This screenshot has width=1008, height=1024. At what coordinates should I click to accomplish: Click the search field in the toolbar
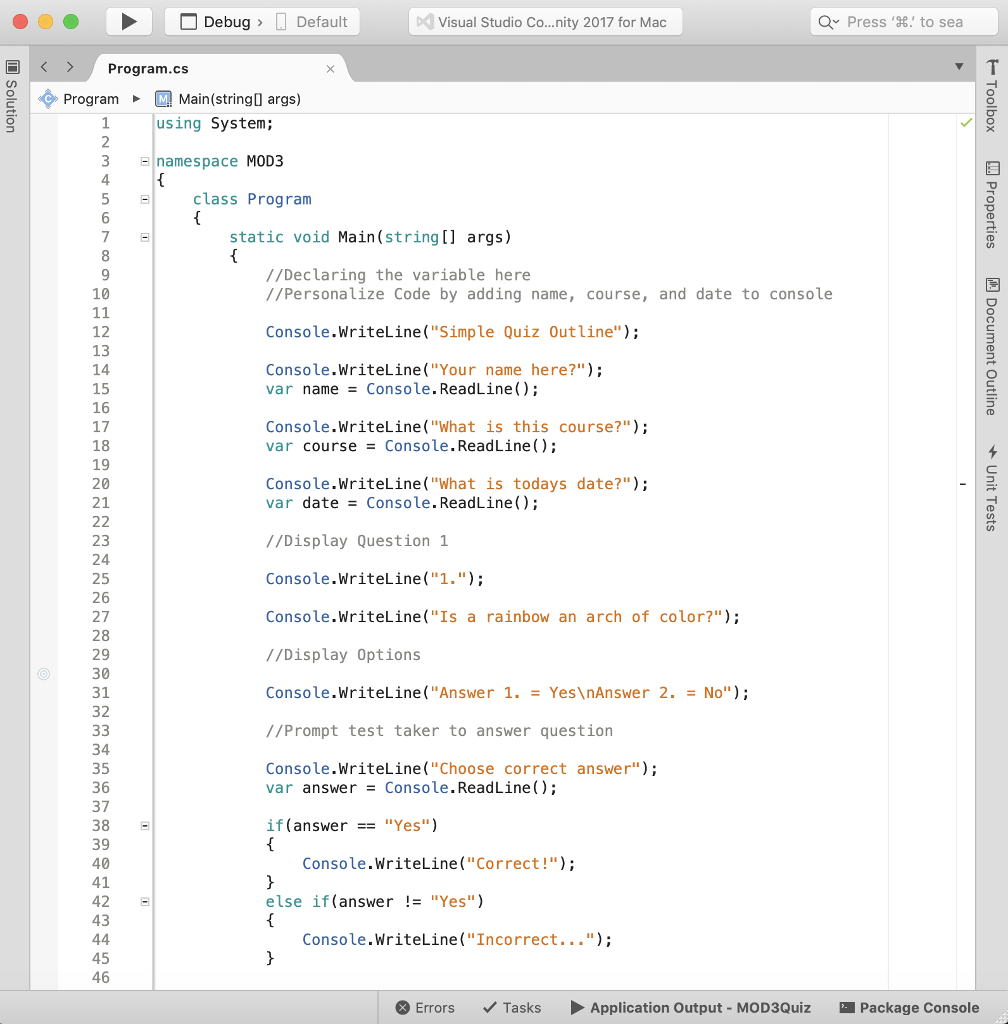coord(904,22)
